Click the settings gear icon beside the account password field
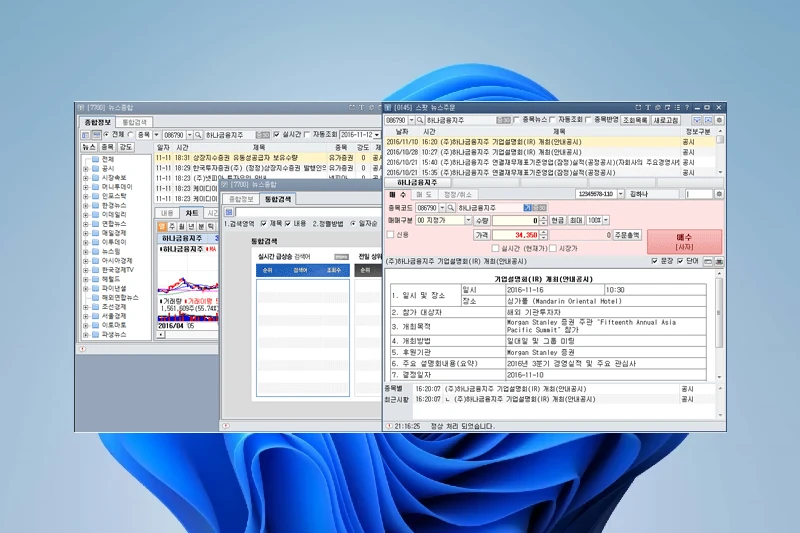Viewport: 800px width, 533px height. pyautogui.click(x=719, y=194)
